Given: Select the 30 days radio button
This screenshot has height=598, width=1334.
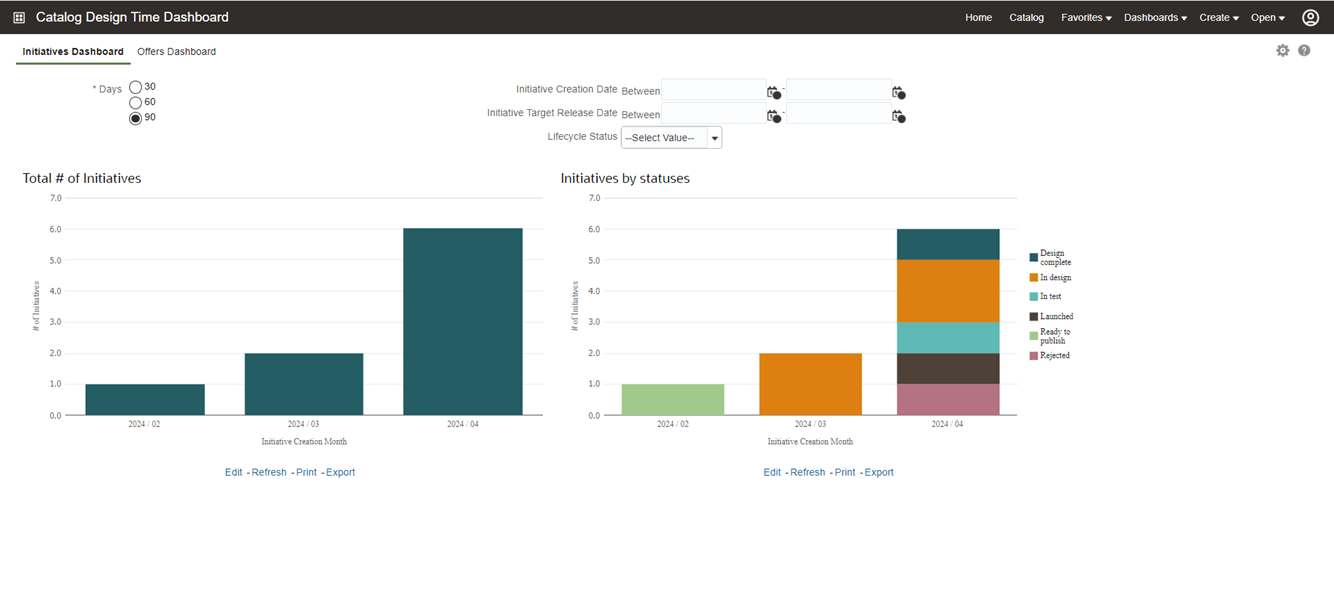Looking at the screenshot, I should click(135, 87).
